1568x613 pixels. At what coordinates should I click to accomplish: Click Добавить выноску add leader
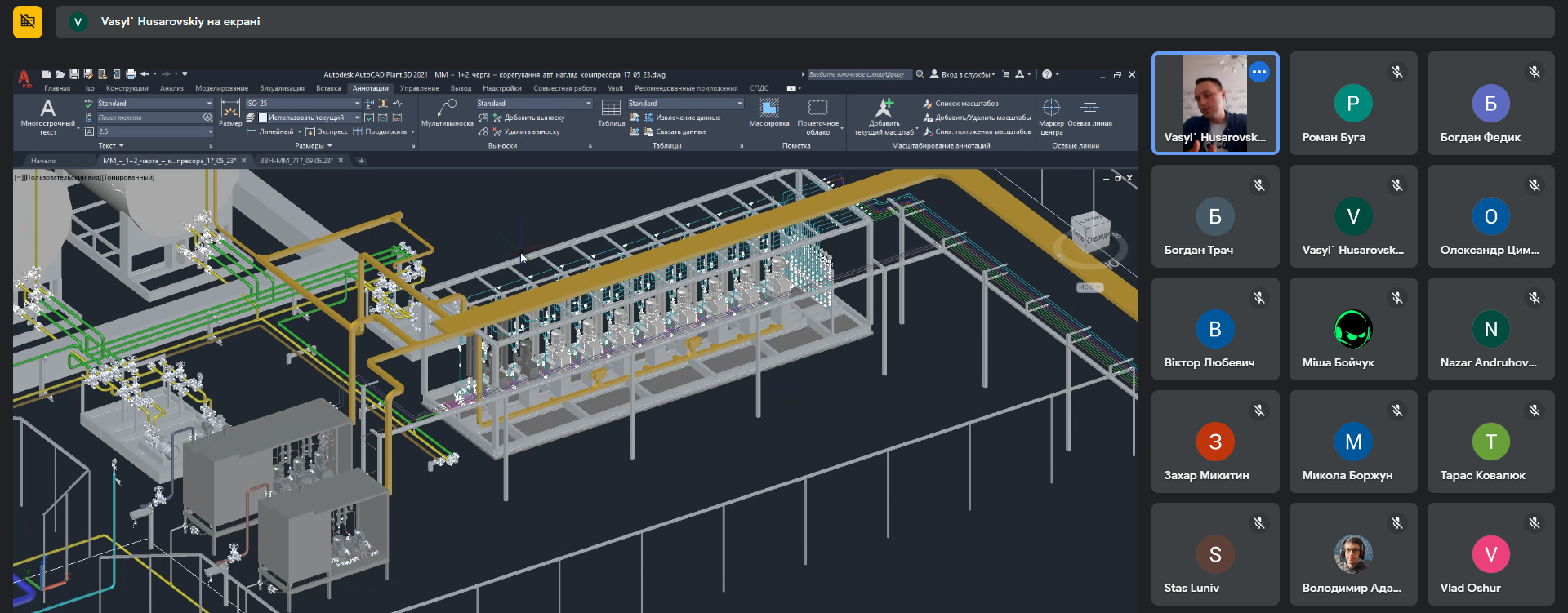[528, 118]
